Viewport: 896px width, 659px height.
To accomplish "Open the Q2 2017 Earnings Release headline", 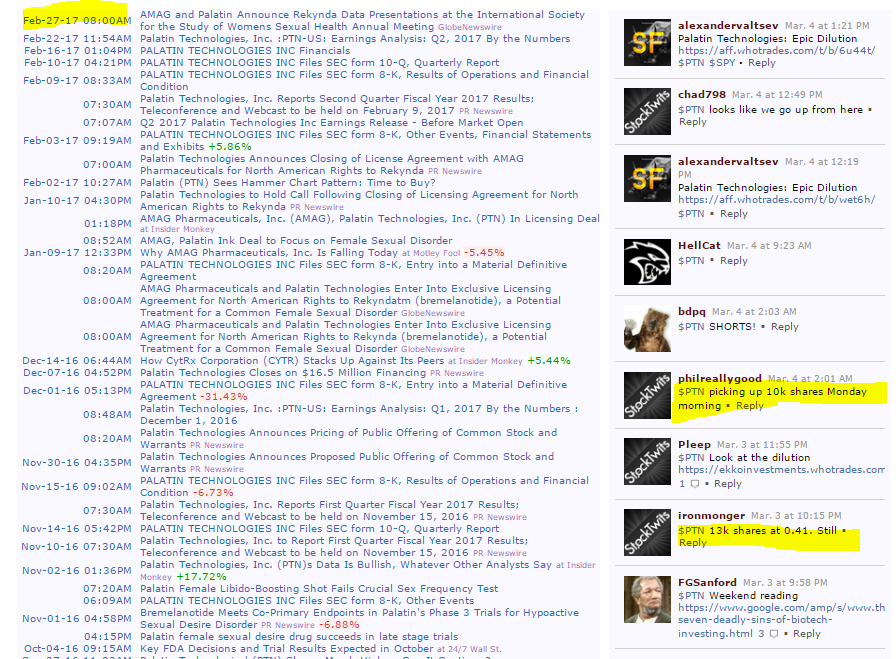I will coord(331,123).
